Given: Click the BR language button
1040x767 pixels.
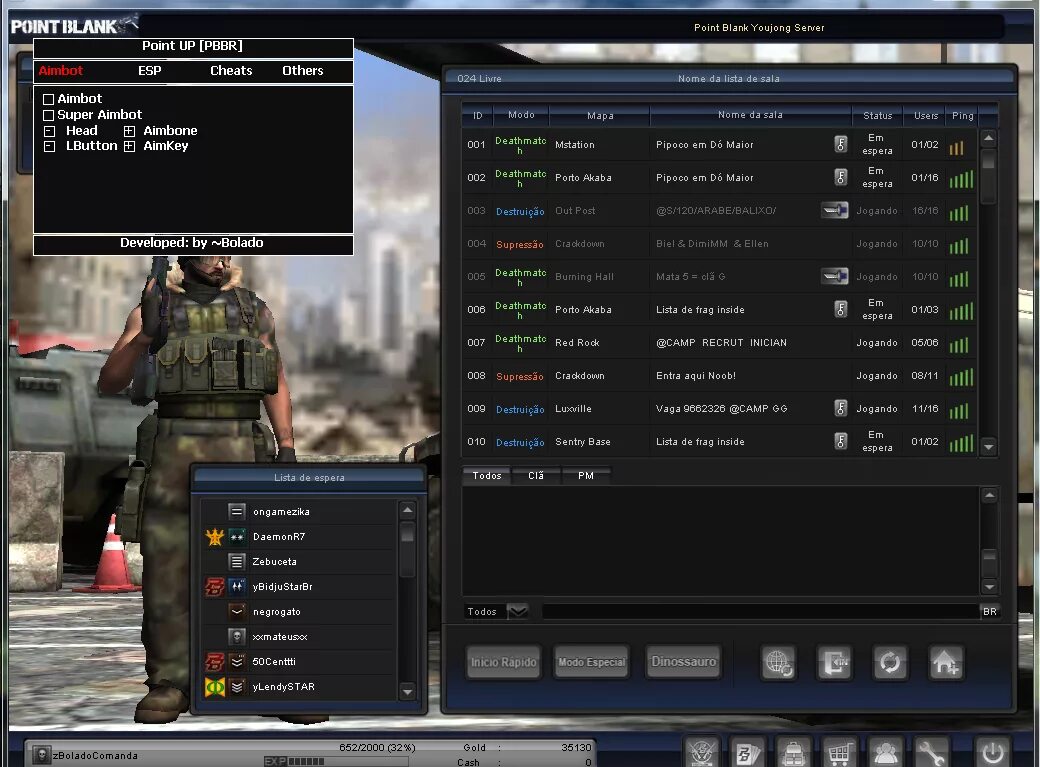Looking at the screenshot, I should click(990, 612).
